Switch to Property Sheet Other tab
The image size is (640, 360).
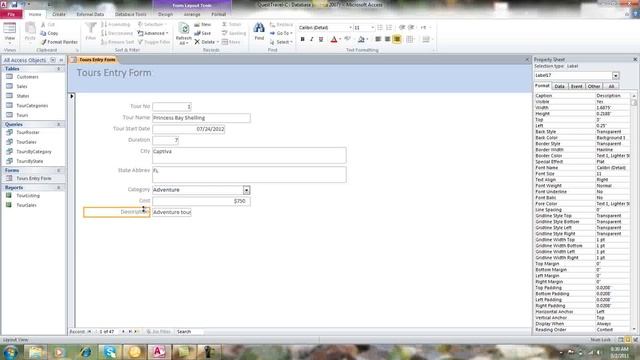(593, 86)
